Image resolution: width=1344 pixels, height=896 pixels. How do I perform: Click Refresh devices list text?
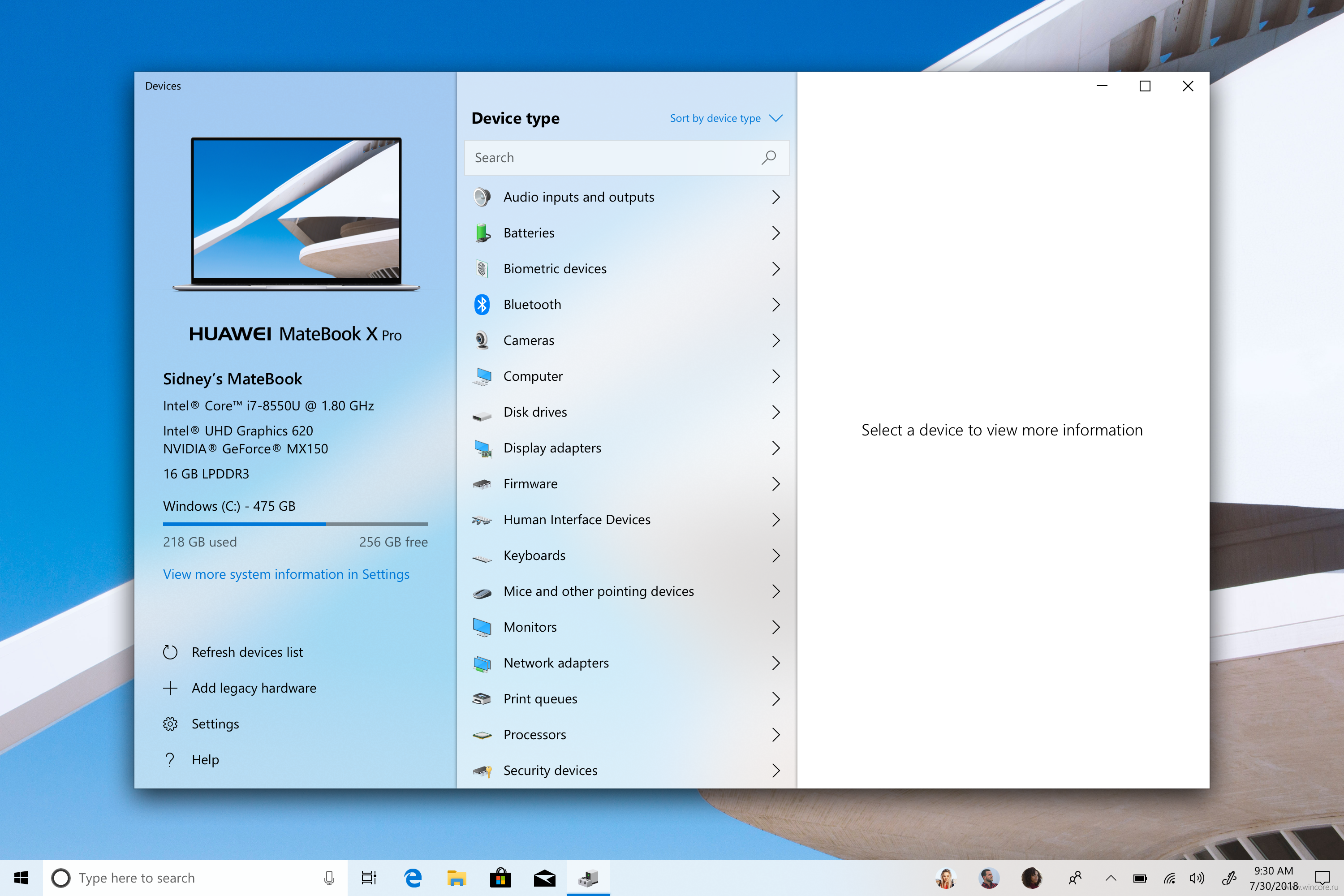pos(247,652)
